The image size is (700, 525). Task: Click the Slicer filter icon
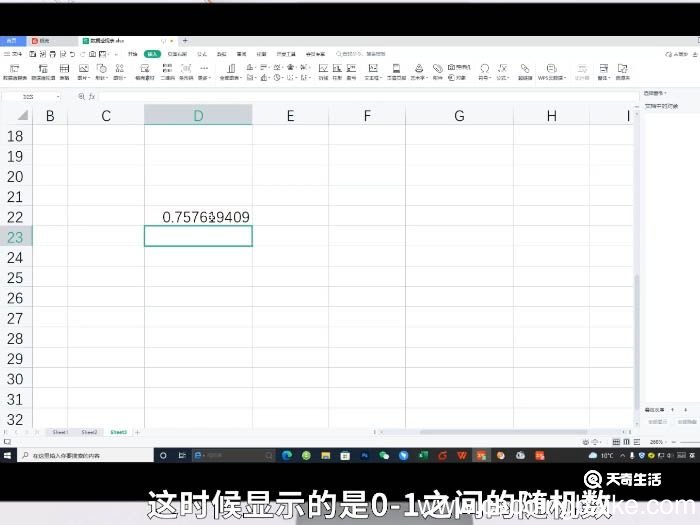pos(582,71)
